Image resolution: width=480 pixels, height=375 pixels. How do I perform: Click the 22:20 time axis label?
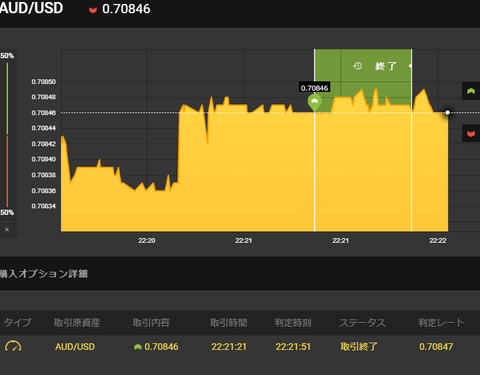point(147,240)
